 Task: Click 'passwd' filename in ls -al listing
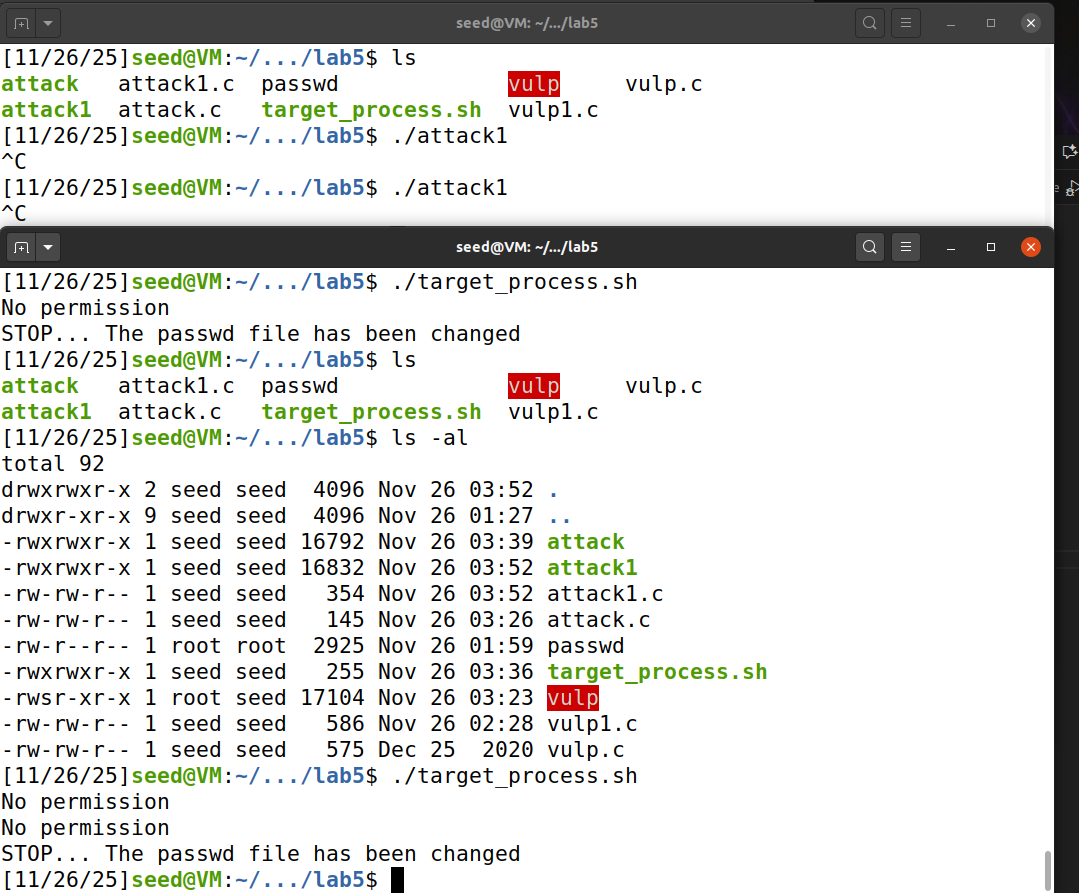(x=586, y=646)
